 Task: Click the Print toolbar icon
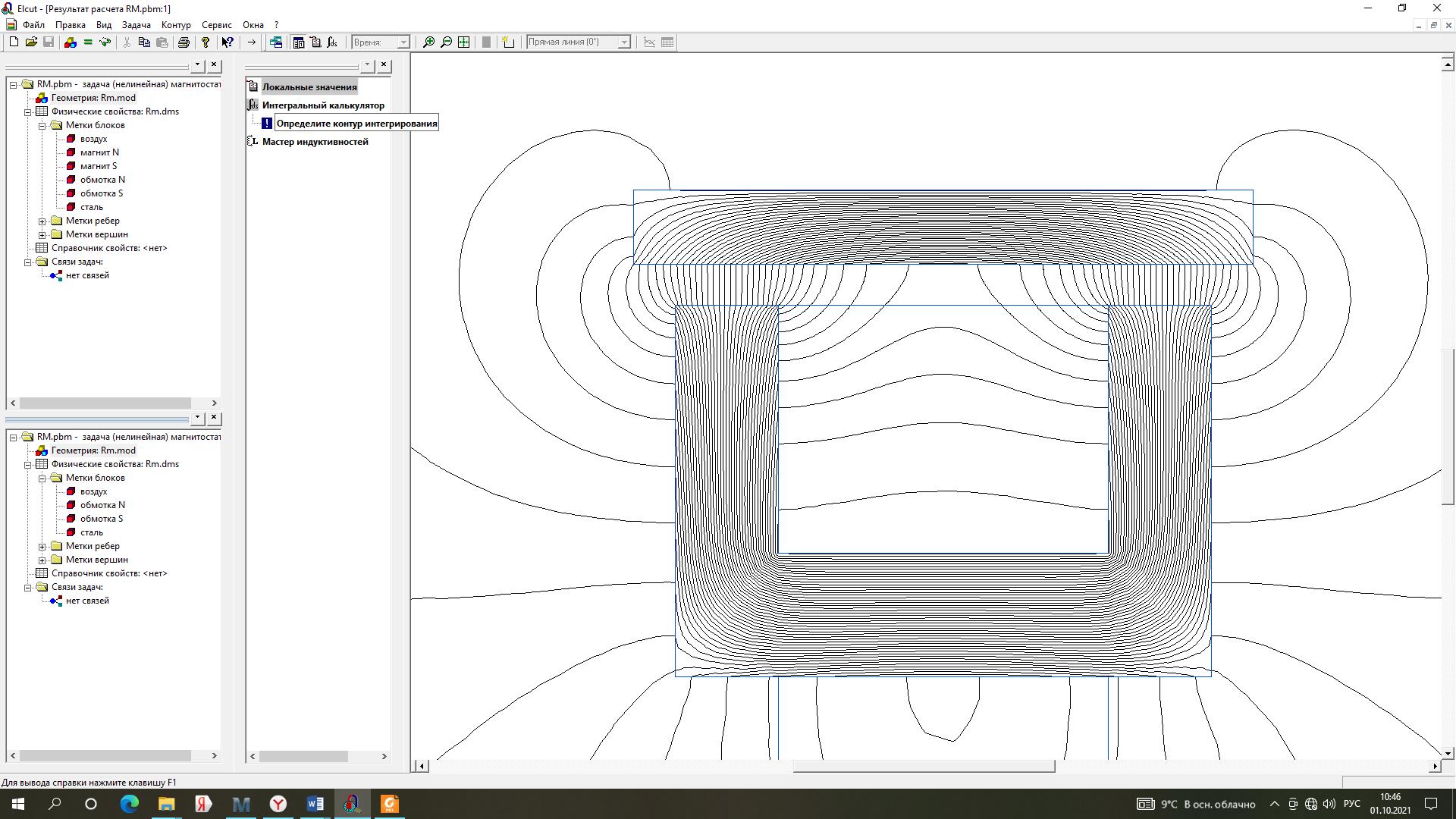pyautogui.click(x=184, y=42)
